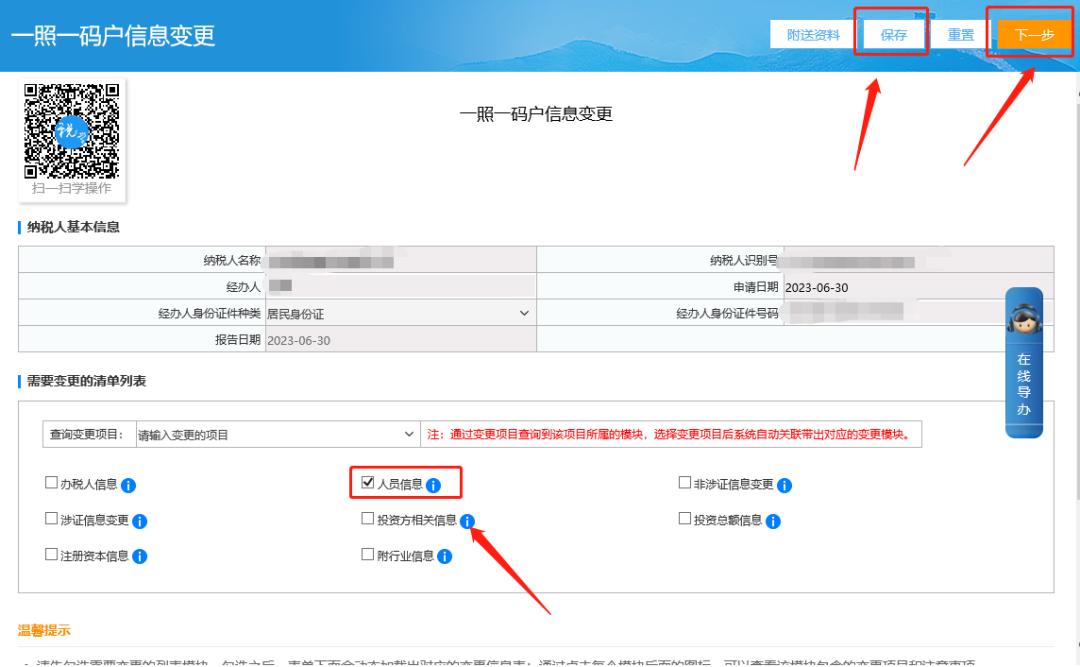Viewport: 1080px width, 667px height.
Task: Click the 下一步 button to proceed
Action: pos(1035,33)
